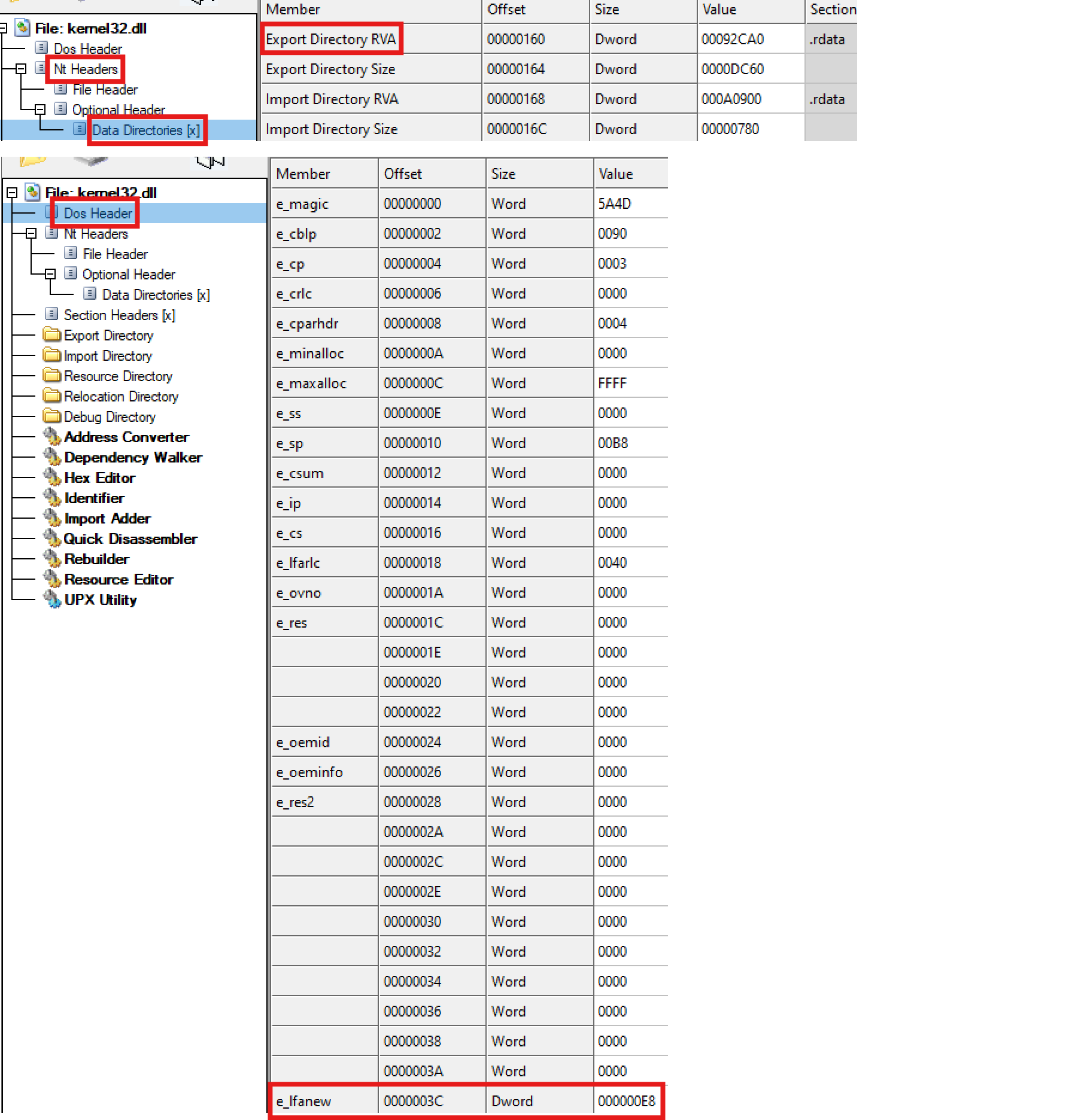The width and height of the screenshot is (1072, 1120).
Task: Click the Import Adder tool icon
Action: [x=53, y=518]
